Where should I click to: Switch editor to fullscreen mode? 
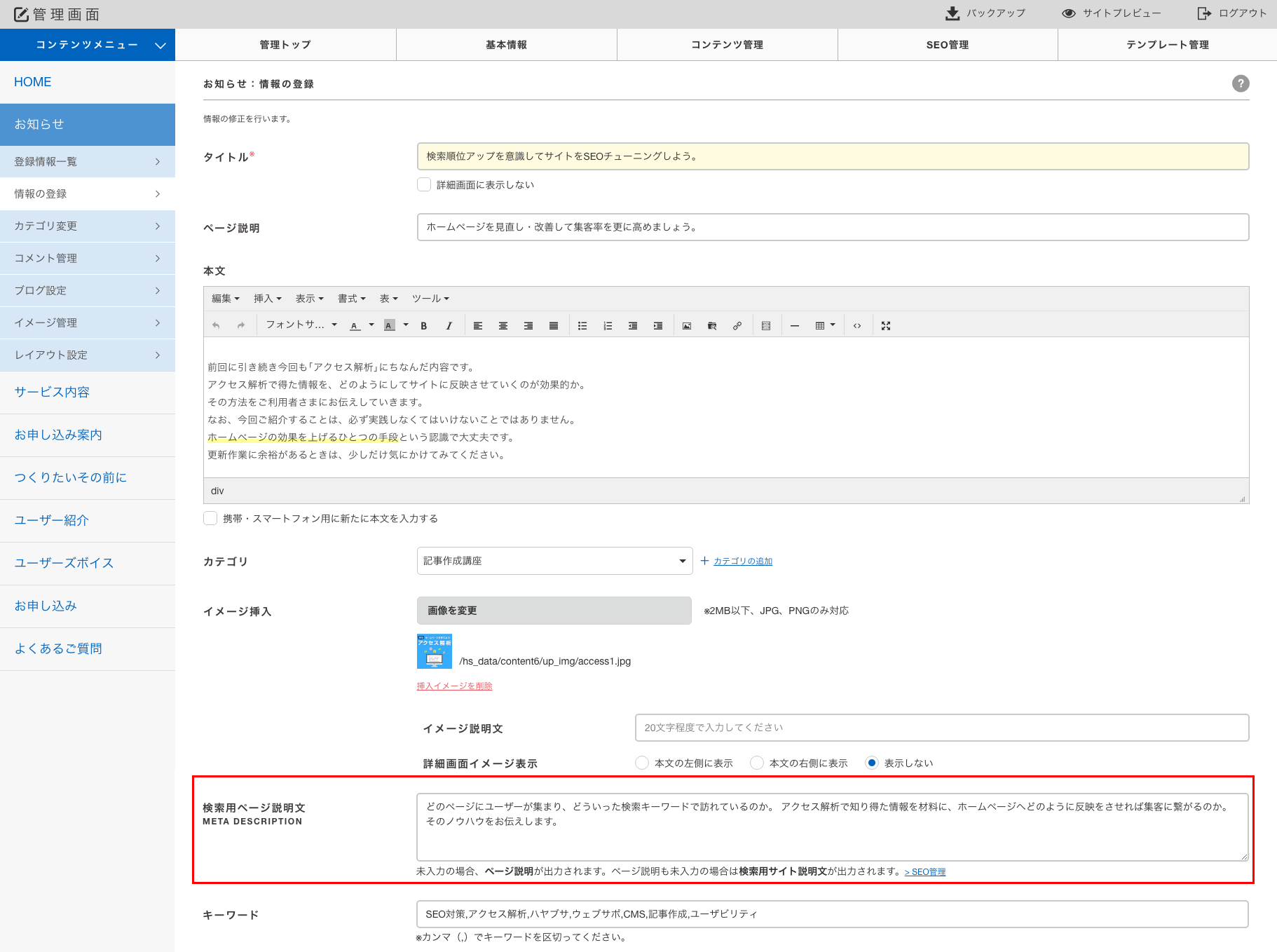886,326
